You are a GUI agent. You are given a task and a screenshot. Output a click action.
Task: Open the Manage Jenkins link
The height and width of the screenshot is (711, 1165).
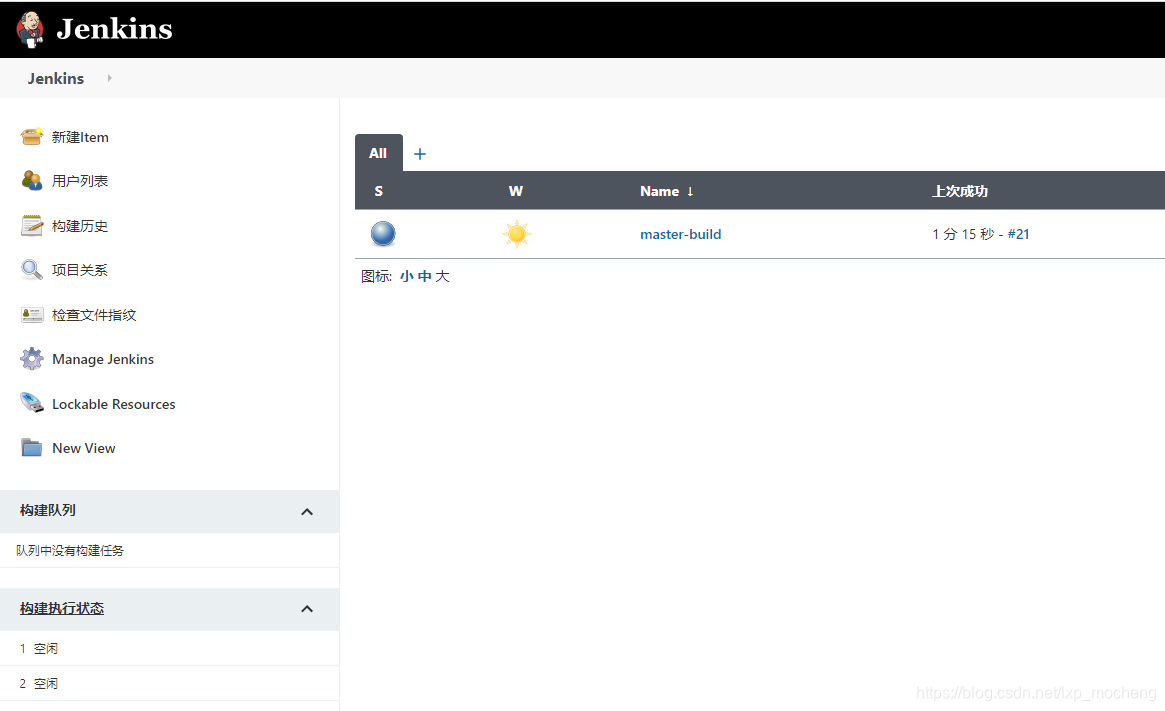coord(103,360)
